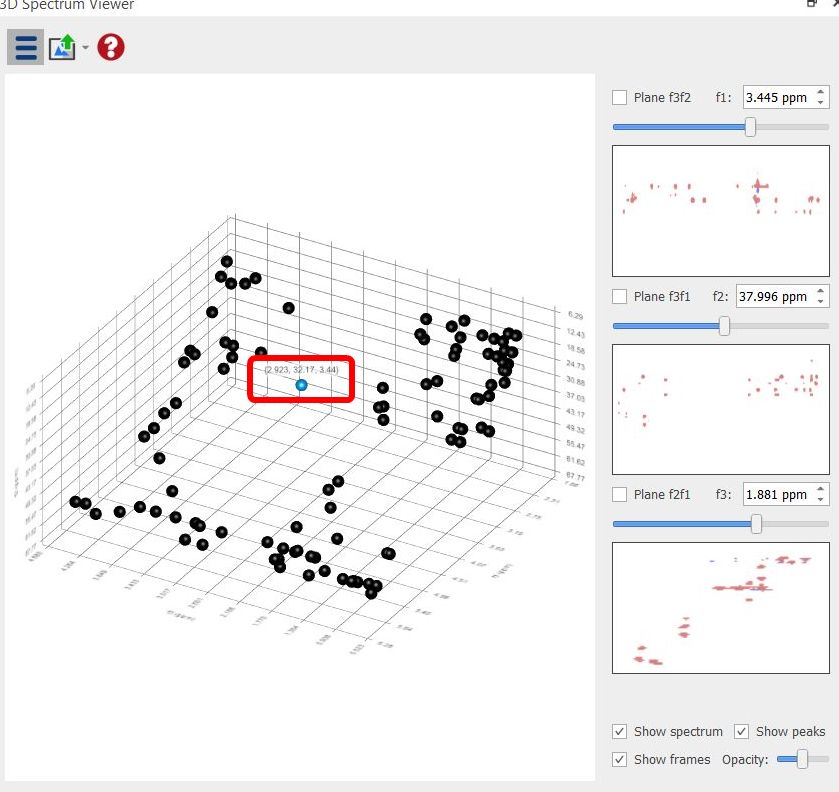Screen dimensions: 839x792
Task: Select the f2f1 plane preview thumbnail
Action: 720,608
